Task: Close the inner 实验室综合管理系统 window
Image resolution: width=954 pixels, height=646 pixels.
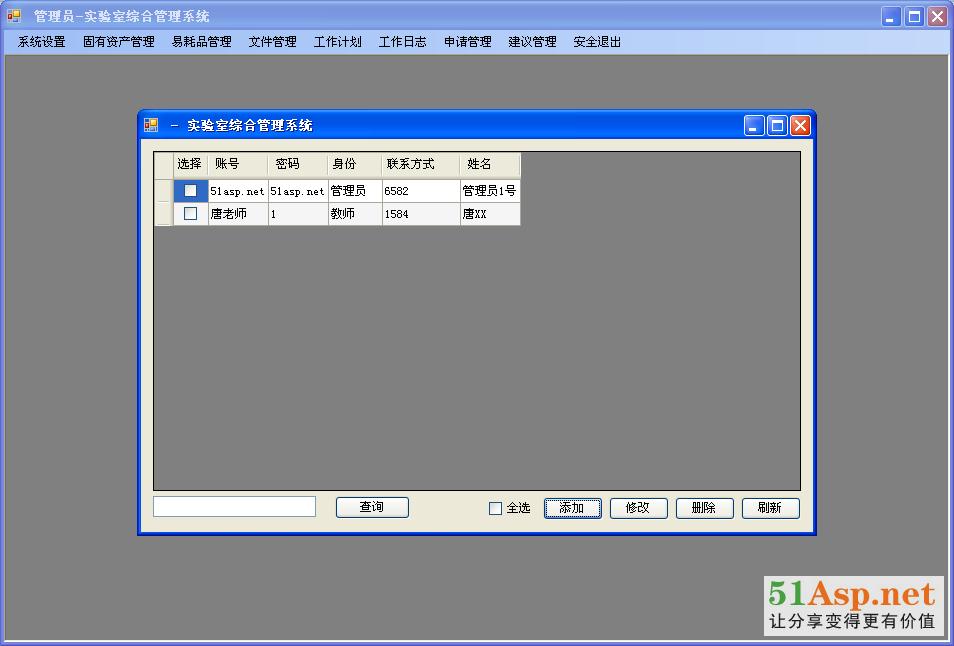Action: tap(800, 126)
